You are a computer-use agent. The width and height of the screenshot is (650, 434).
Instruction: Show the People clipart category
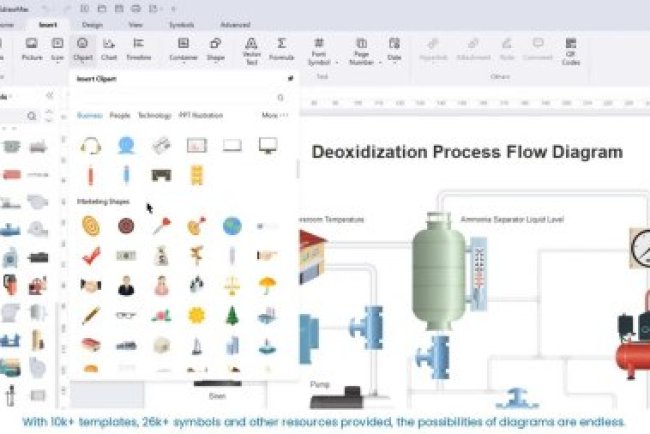(120, 115)
